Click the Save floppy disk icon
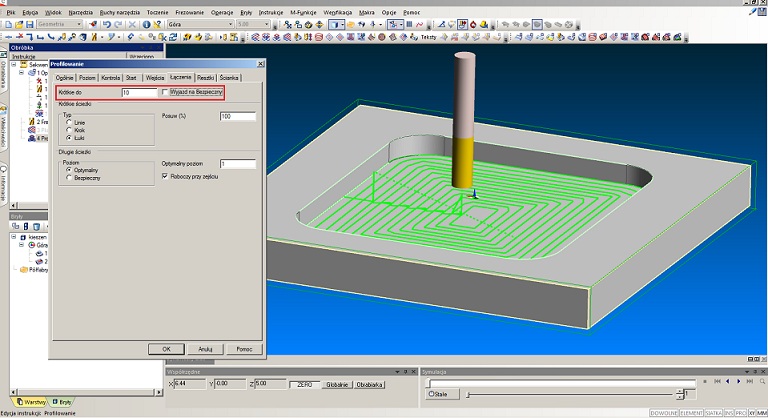 click(x=29, y=24)
